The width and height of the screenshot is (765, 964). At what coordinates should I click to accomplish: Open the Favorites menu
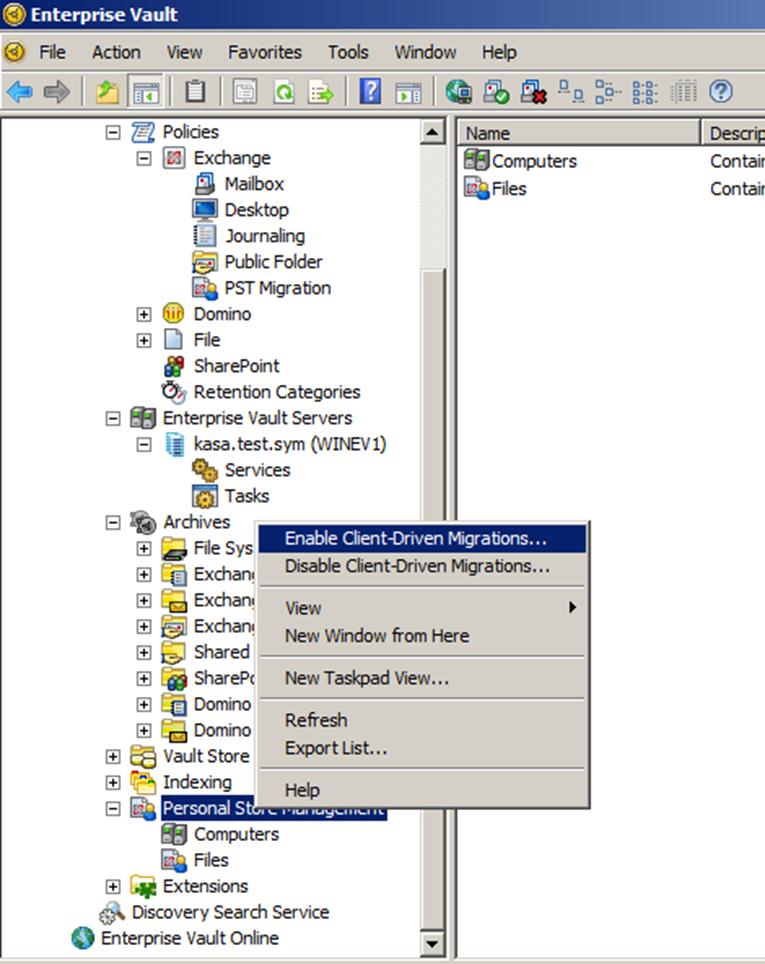pyautogui.click(x=264, y=52)
